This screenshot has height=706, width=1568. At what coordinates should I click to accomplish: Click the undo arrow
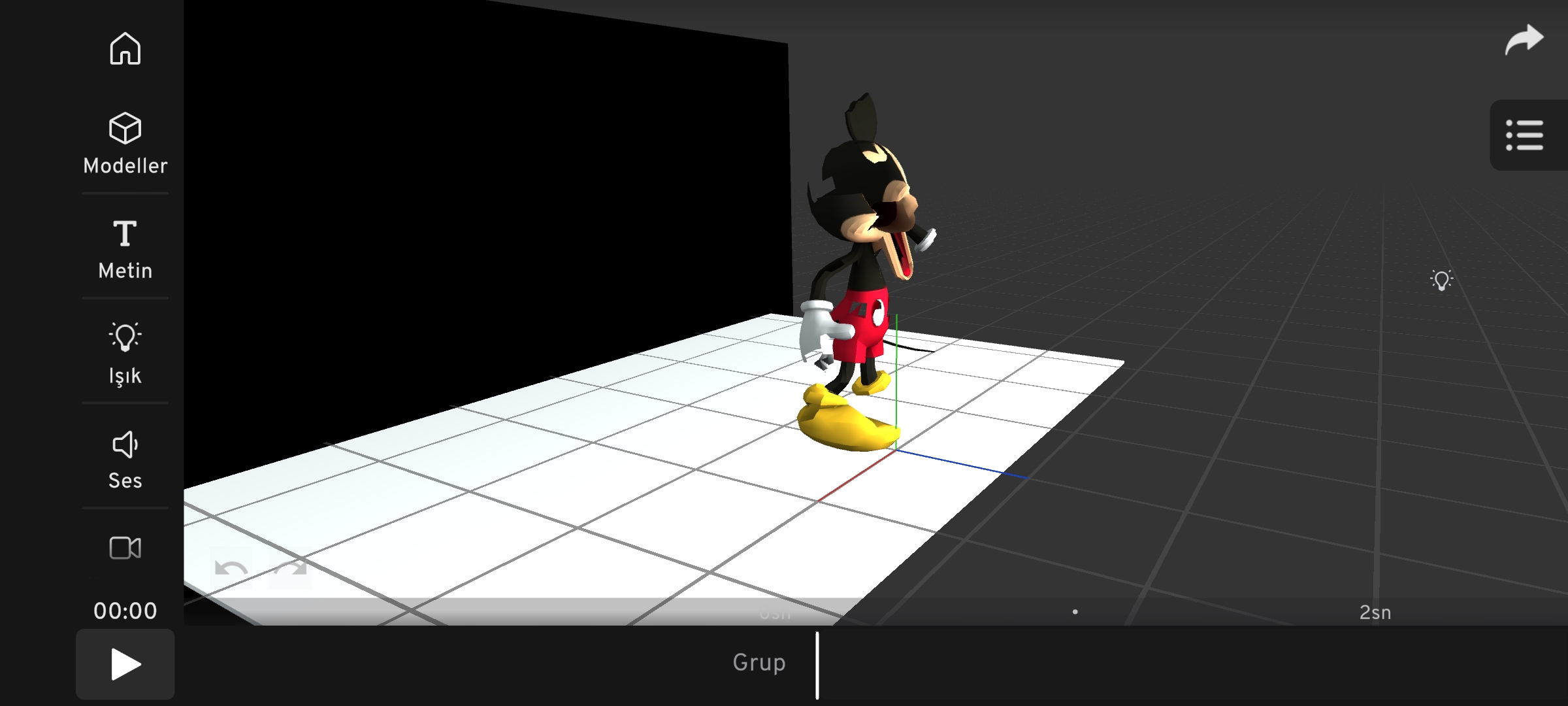[x=231, y=567]
